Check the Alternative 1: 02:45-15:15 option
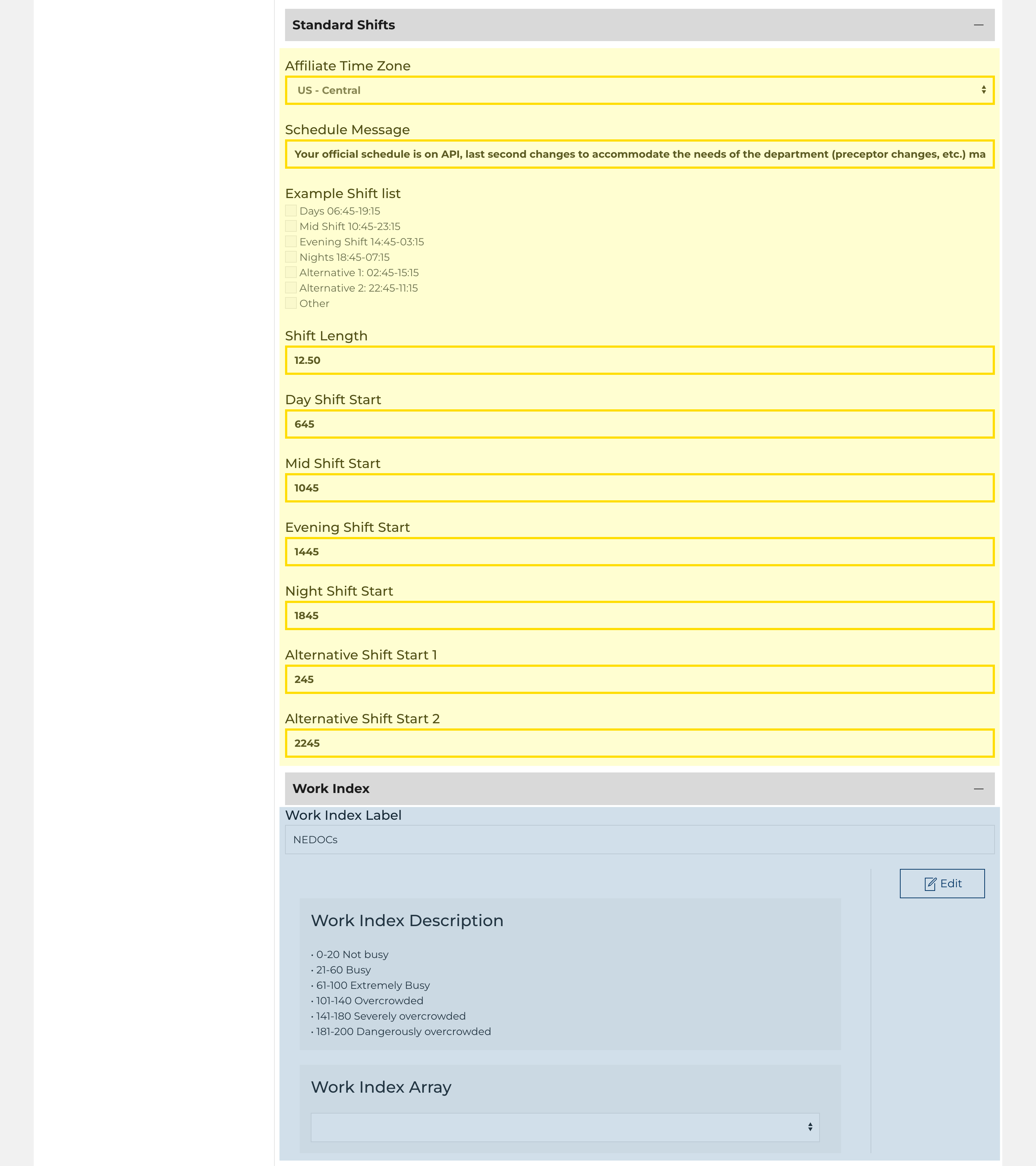This screenshot has width=1036, height=1166. [x=291, y=273]
